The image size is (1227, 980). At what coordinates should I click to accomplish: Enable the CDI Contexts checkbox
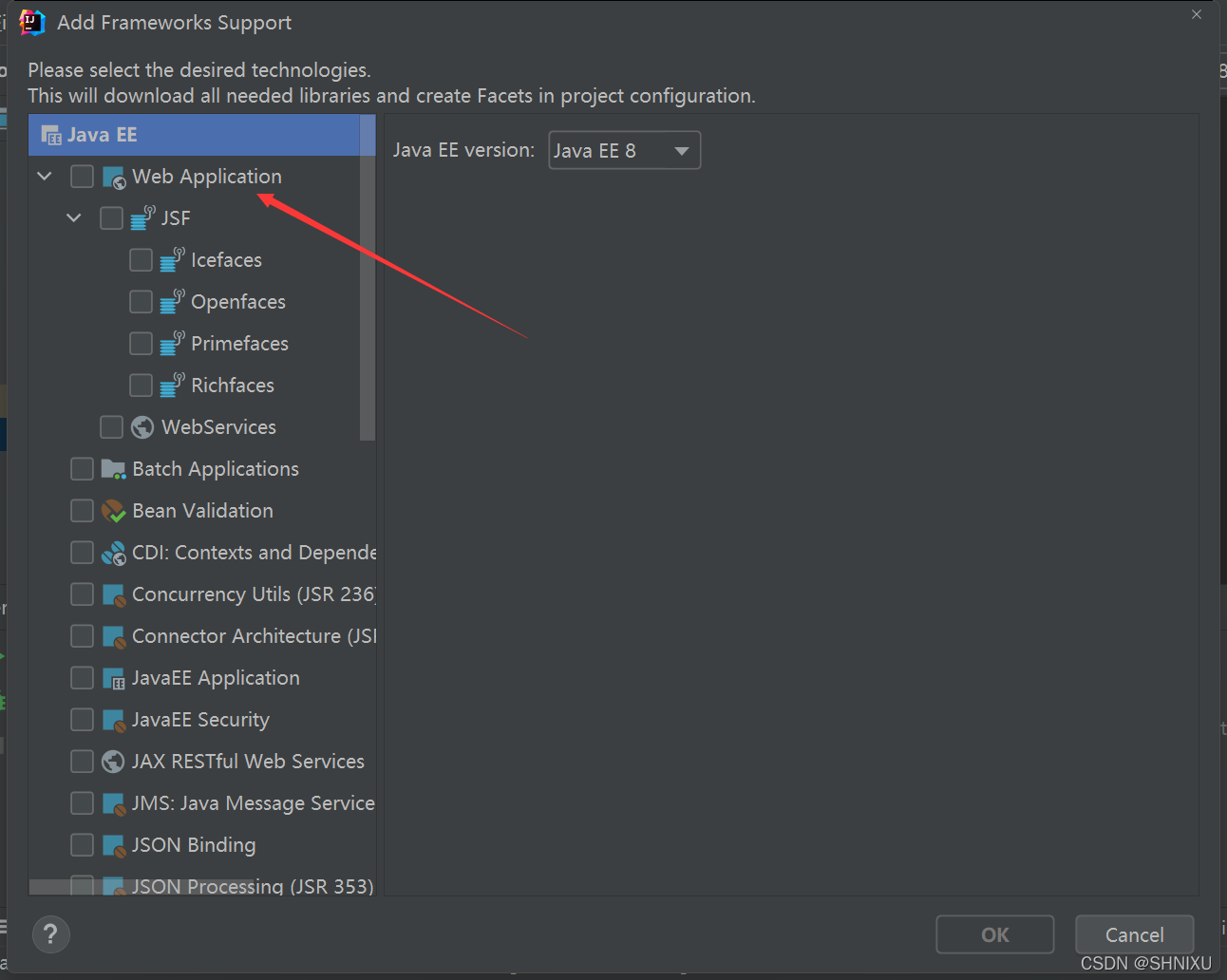(x=83, y=553)
